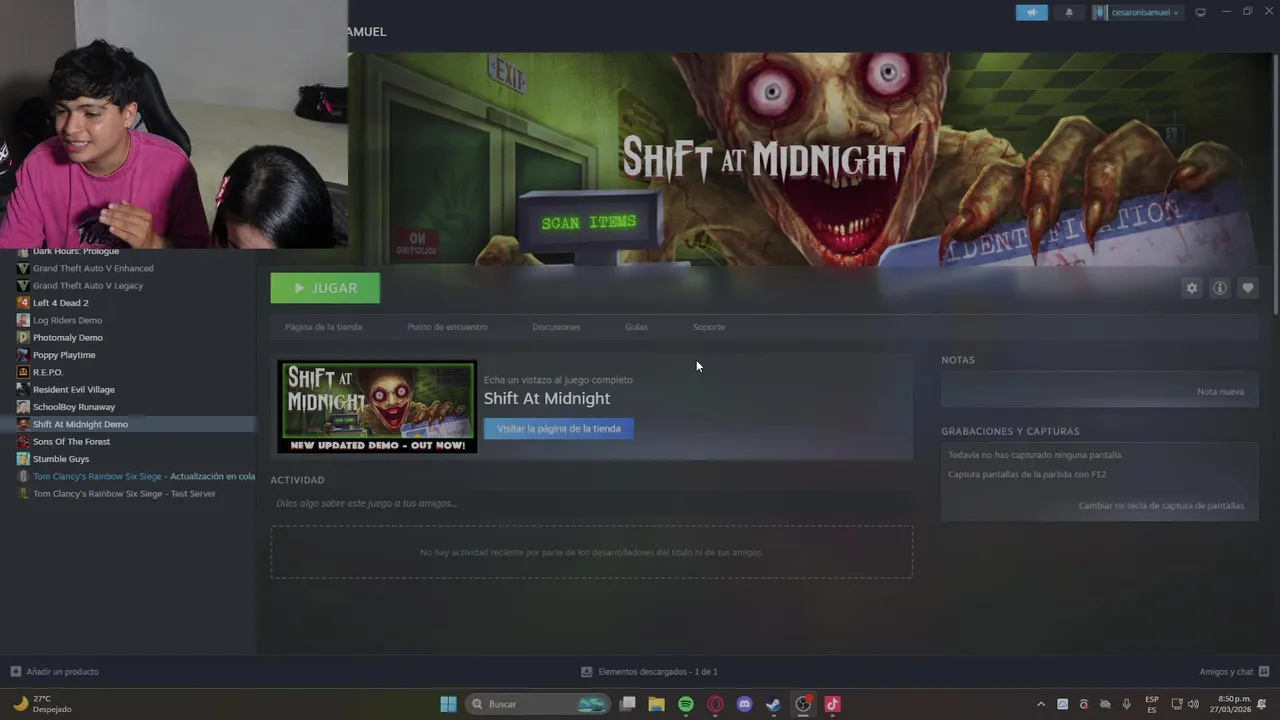Viewport: 1280px width, 720px height.
Task: Open the notifications bell
Action: pos(1069,12)
